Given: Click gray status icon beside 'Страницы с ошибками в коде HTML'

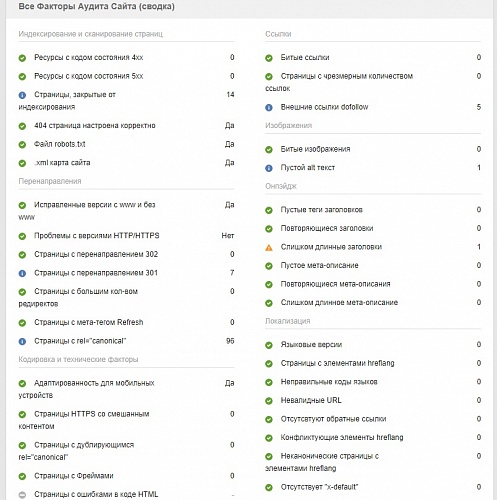Looking at the screenshot, I should click(x=22, y=495).
